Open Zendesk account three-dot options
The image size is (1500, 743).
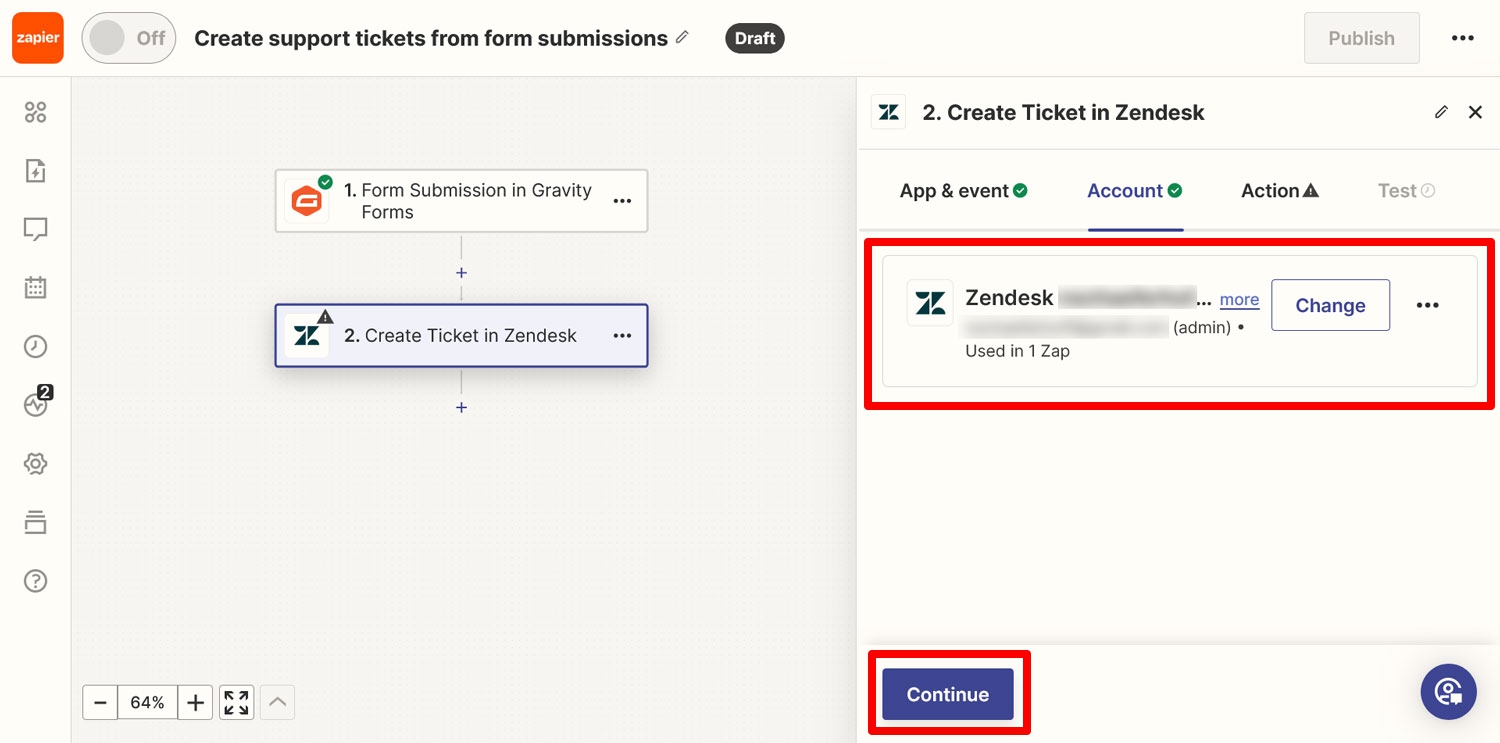[x=1427, y=305]
